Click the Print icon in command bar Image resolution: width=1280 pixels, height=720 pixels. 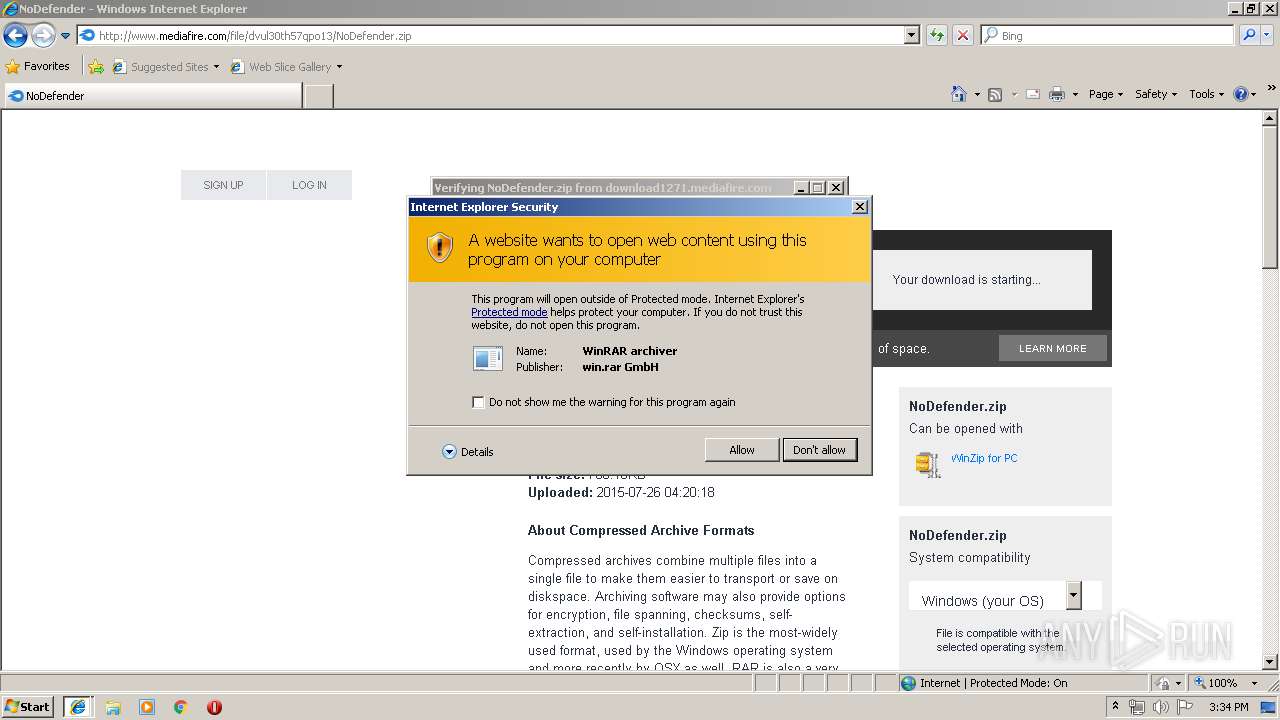click(1057, 94)
